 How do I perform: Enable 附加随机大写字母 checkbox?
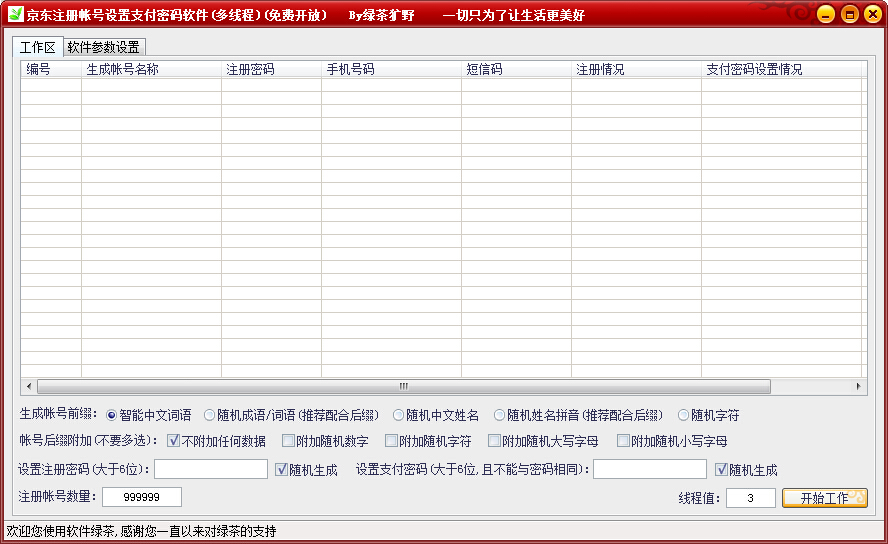point(494,441)
